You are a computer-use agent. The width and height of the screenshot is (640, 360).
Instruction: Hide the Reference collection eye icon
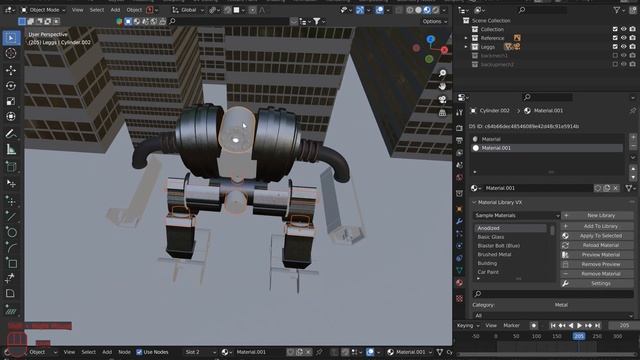[x=624, y=38]
